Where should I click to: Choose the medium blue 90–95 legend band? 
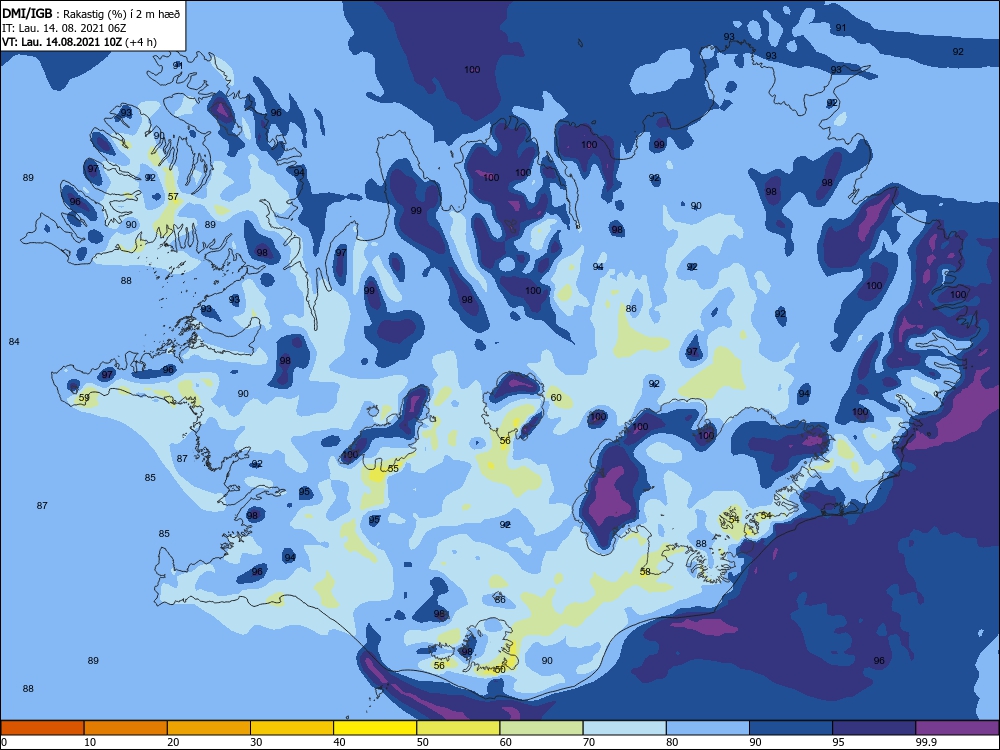coord(791,728)
